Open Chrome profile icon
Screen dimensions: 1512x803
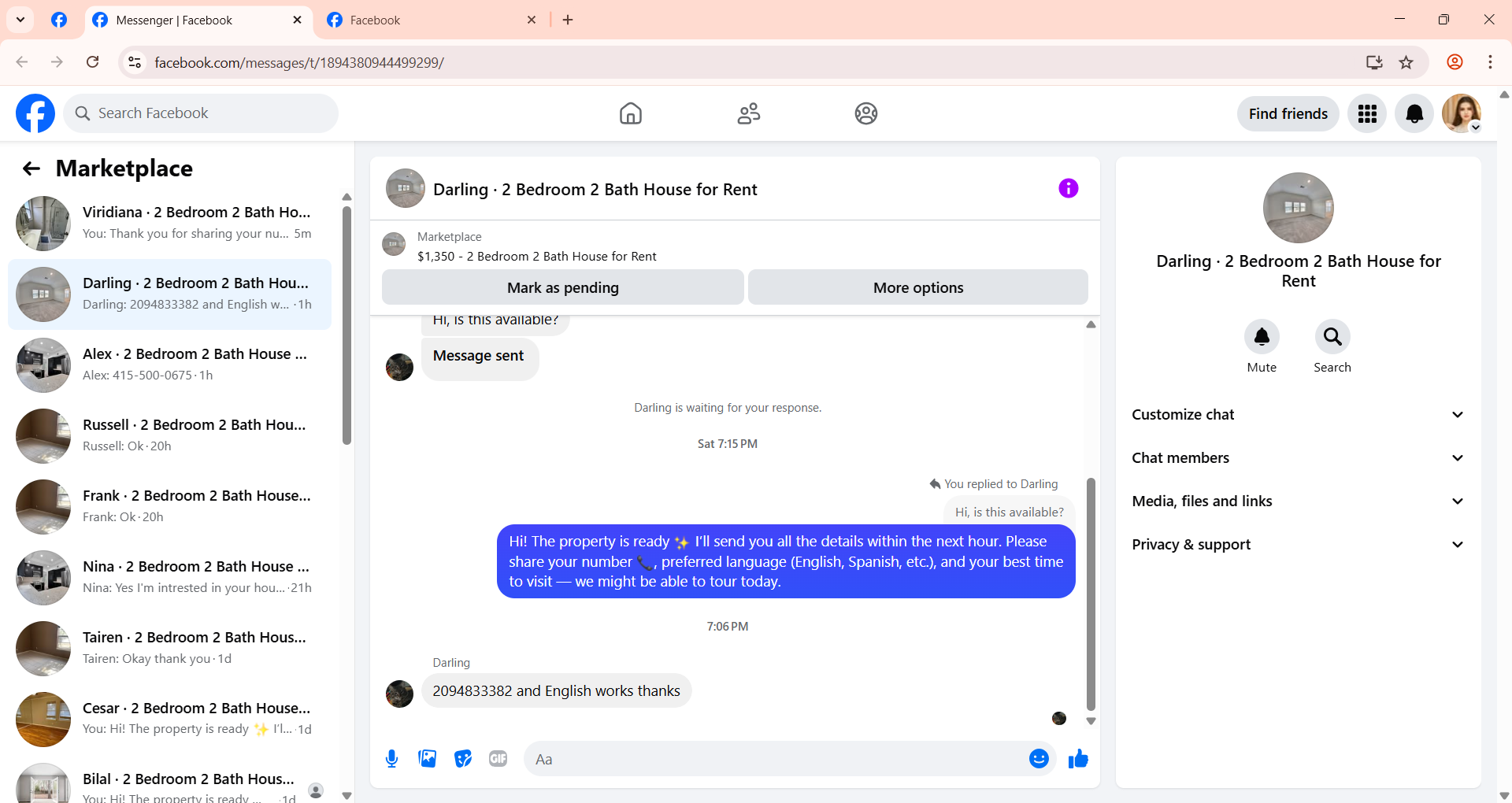pyautogui.click(x=1455, y=62)
